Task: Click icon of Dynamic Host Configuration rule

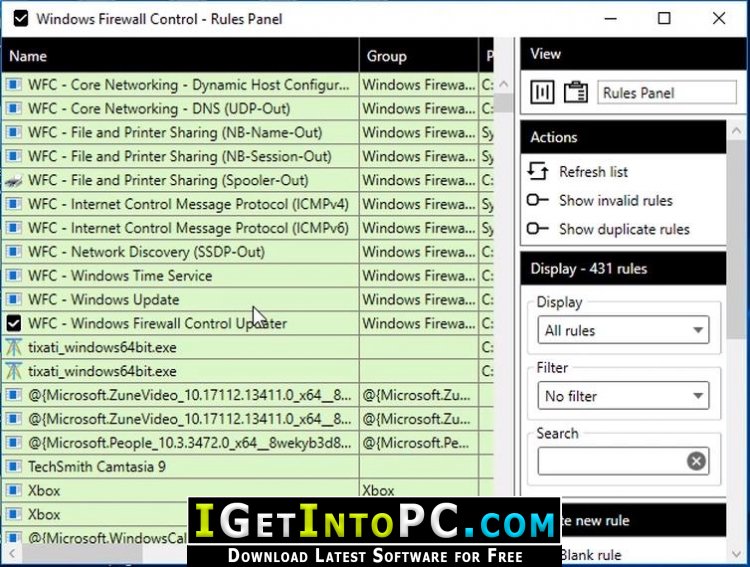Action: (x=13, y=85)
